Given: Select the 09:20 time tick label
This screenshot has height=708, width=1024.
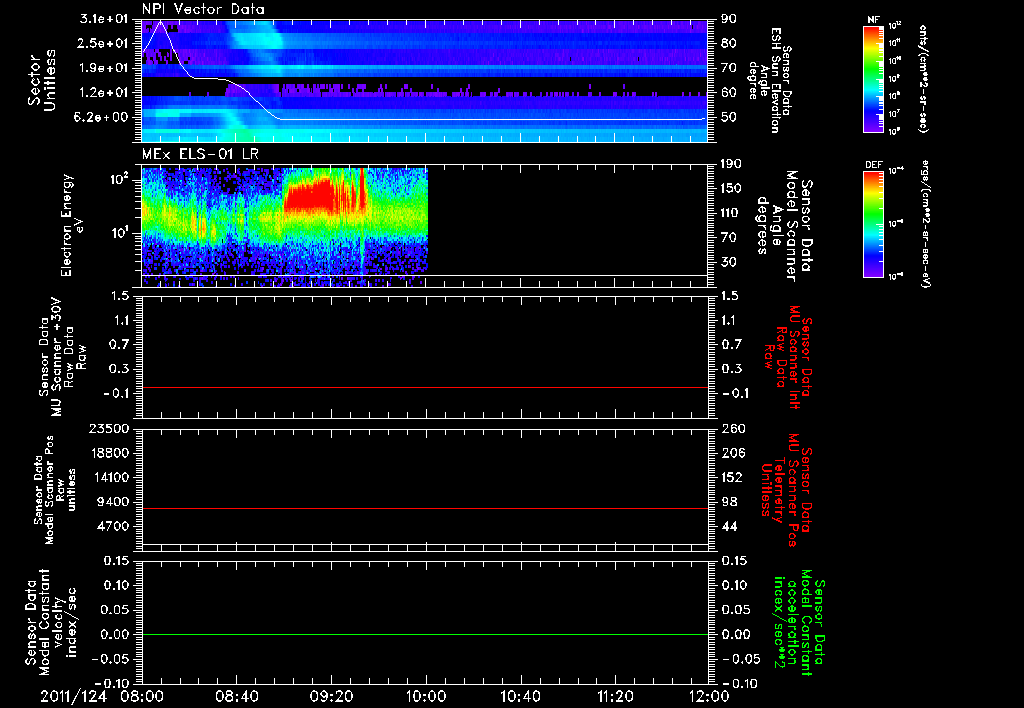Looking at the screenshot, I should pos(331,696).
